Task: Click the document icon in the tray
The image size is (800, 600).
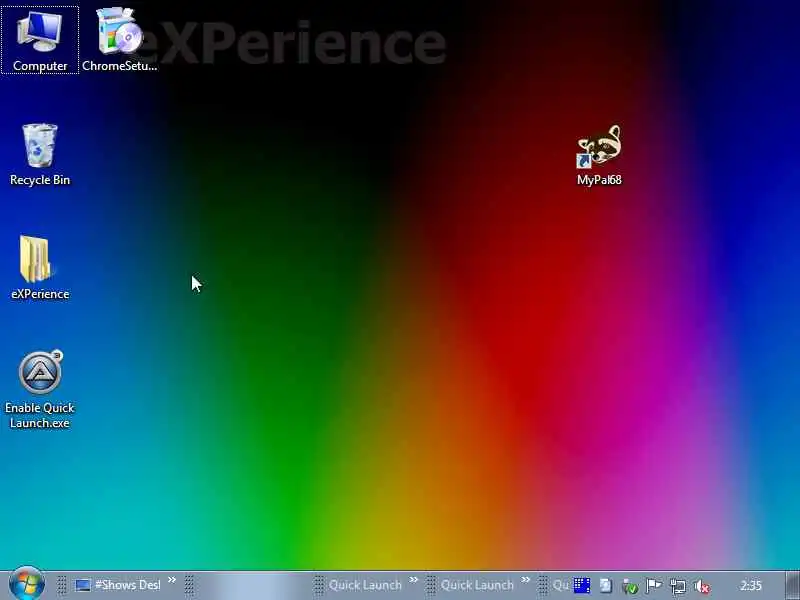Action: pos(606,585)
